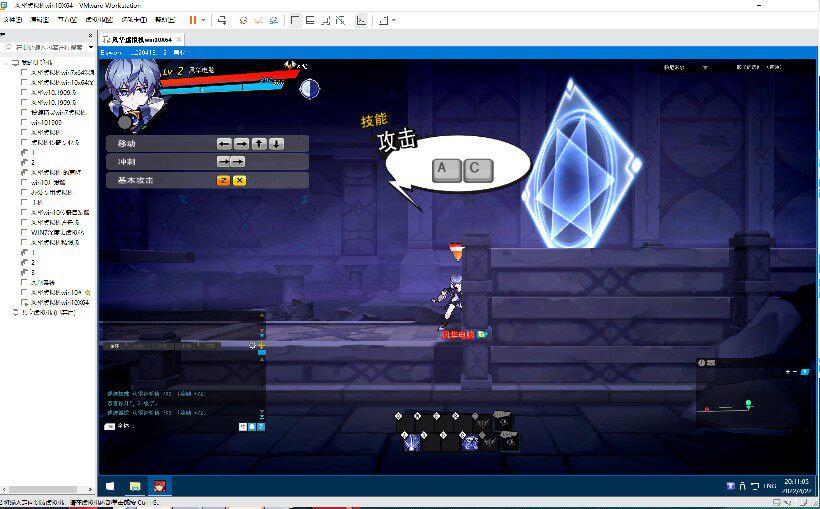Open the game channel dropdown at top right
This screenshot has width=820, height=509.
coord(705,68)
